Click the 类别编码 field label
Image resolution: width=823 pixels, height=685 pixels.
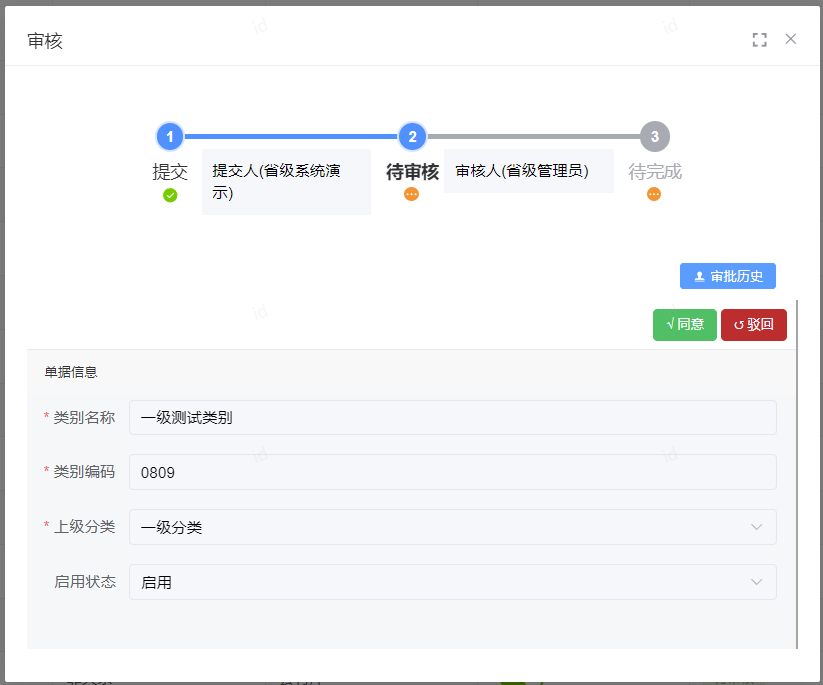[84, 472]
